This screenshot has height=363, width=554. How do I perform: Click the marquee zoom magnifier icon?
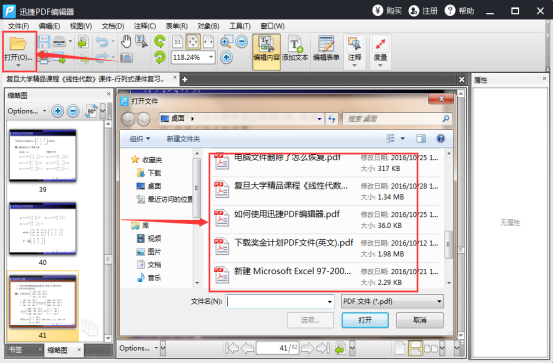tap(226, 41)
